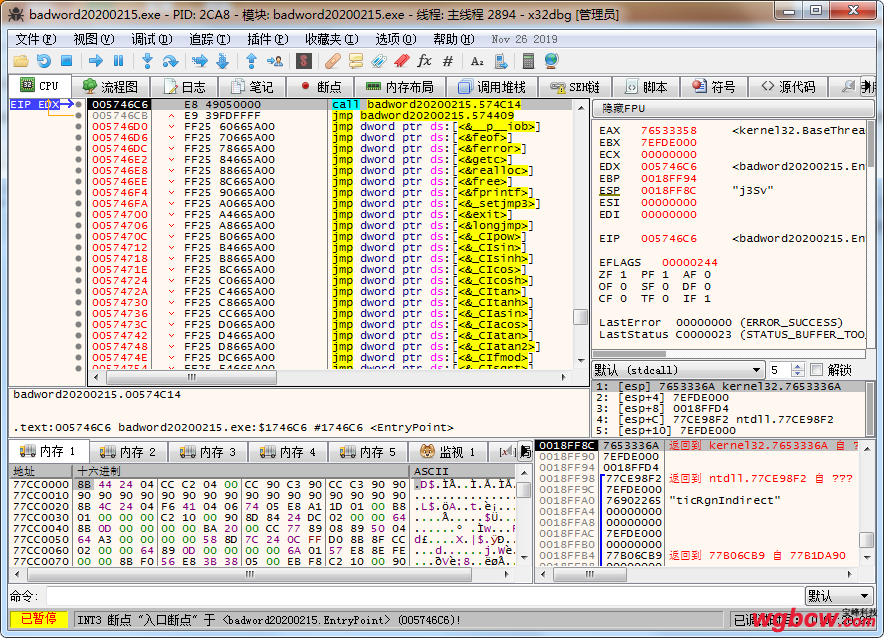Toggle the 解锁 checkbox
This screenshot has height=638, width=884.
click(x=816, y=370)
